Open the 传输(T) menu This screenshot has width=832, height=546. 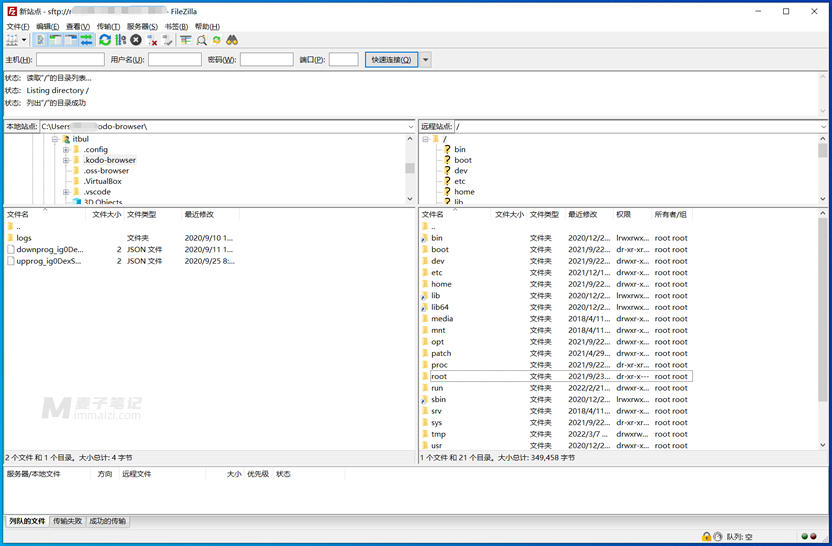click(x=108, y=27)
